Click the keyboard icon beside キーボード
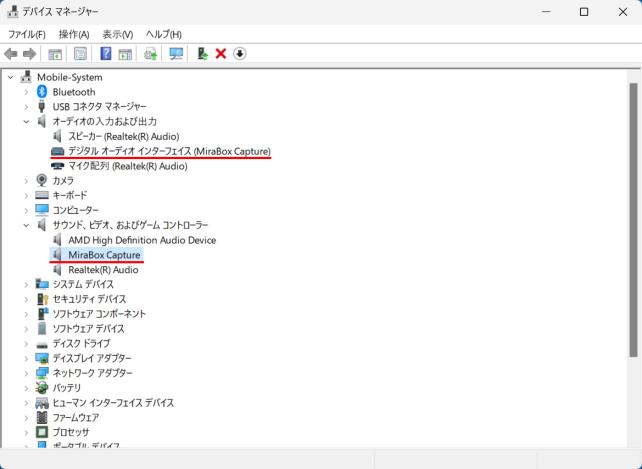 point(42,195)
